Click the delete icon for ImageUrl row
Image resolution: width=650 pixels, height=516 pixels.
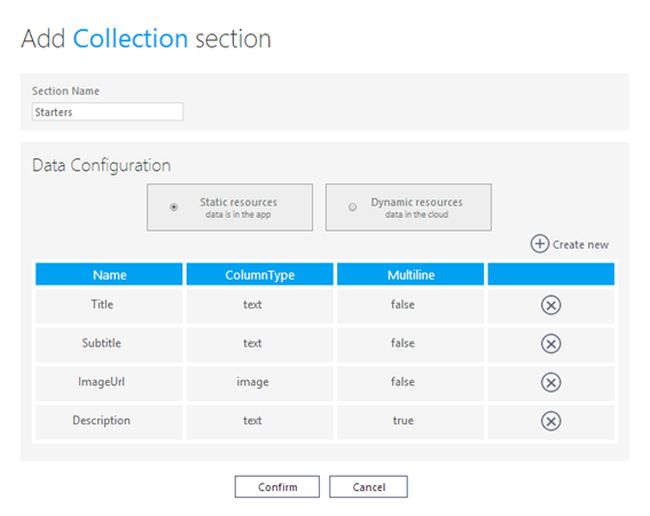(550, 382)
